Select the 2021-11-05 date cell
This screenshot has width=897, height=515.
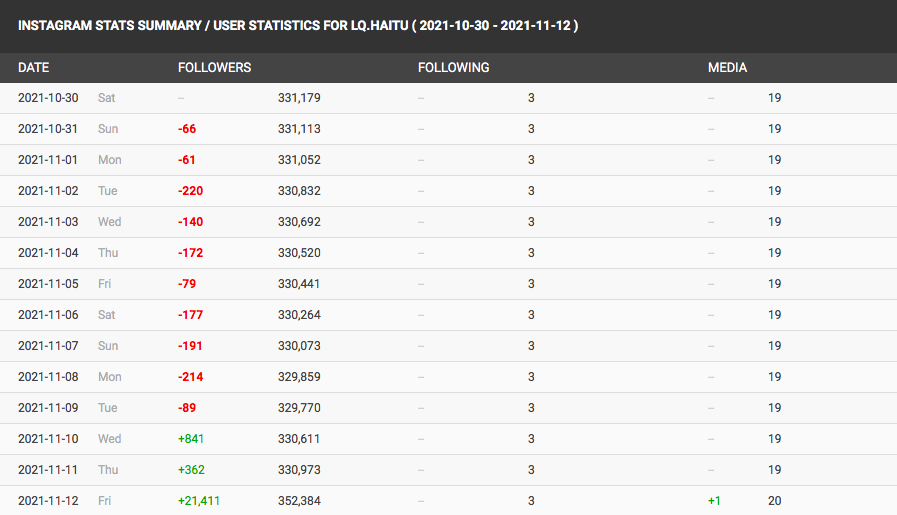tap(48, 284)
